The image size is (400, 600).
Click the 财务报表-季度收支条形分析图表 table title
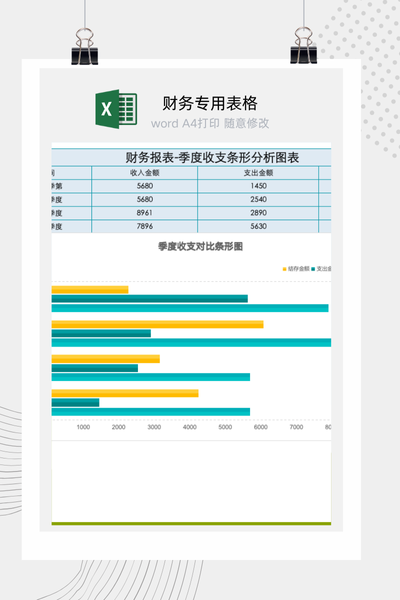pyautogui.click(x=212, y=157)
